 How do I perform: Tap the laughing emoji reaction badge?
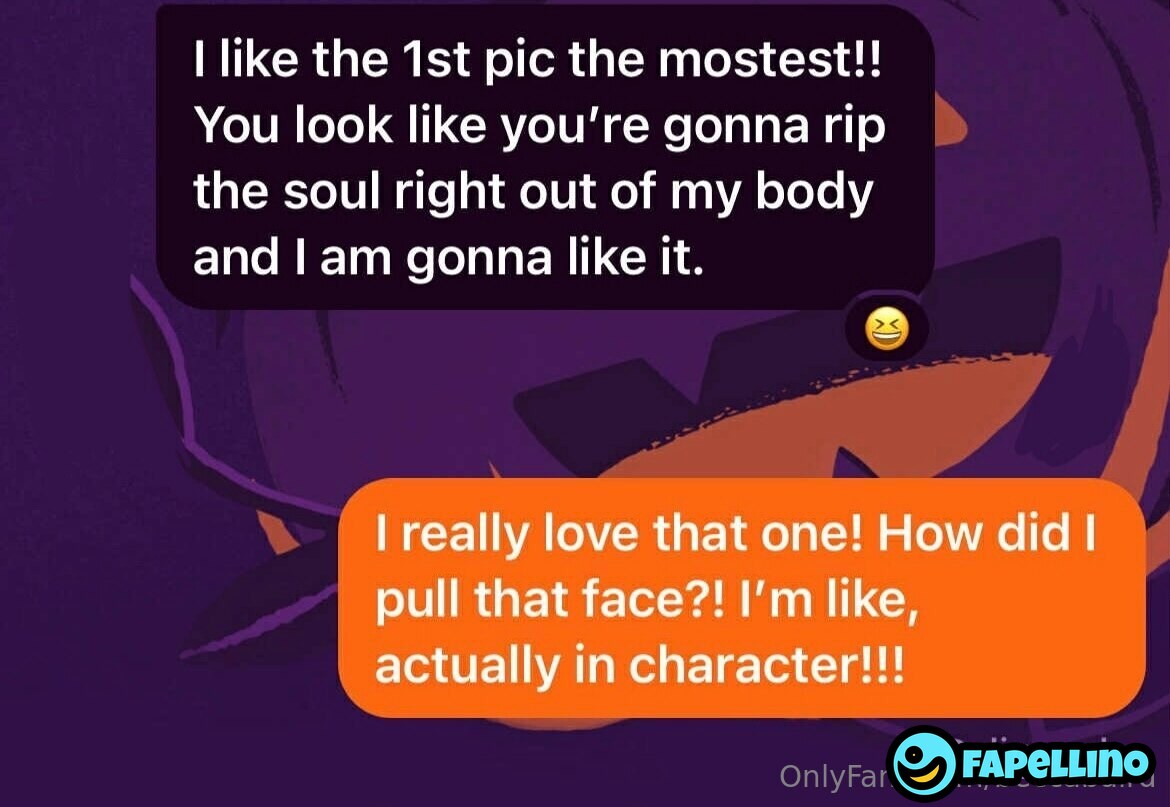(887, 329)
